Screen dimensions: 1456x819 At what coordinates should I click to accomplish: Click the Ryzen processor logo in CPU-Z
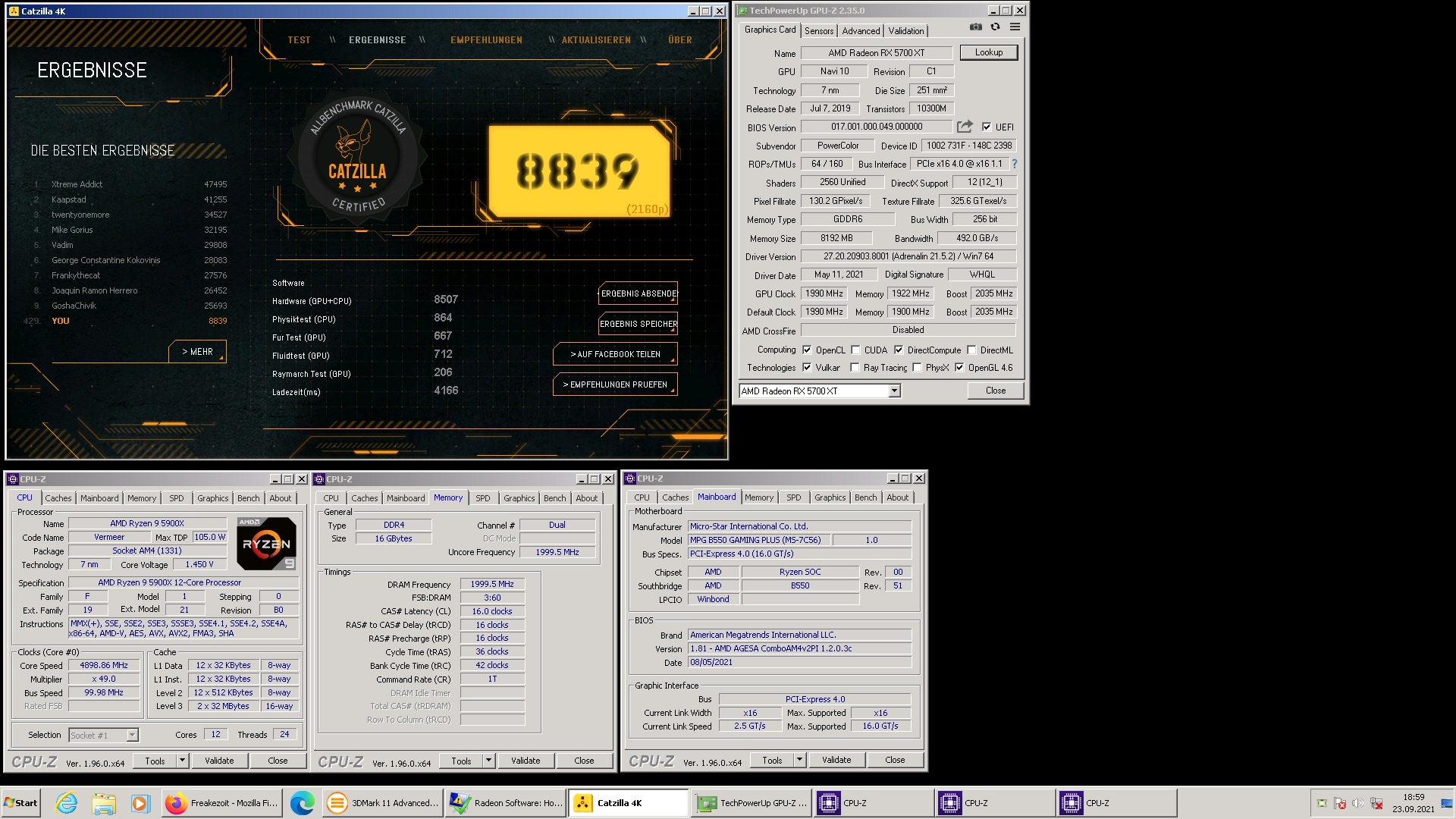click(266, 543)
